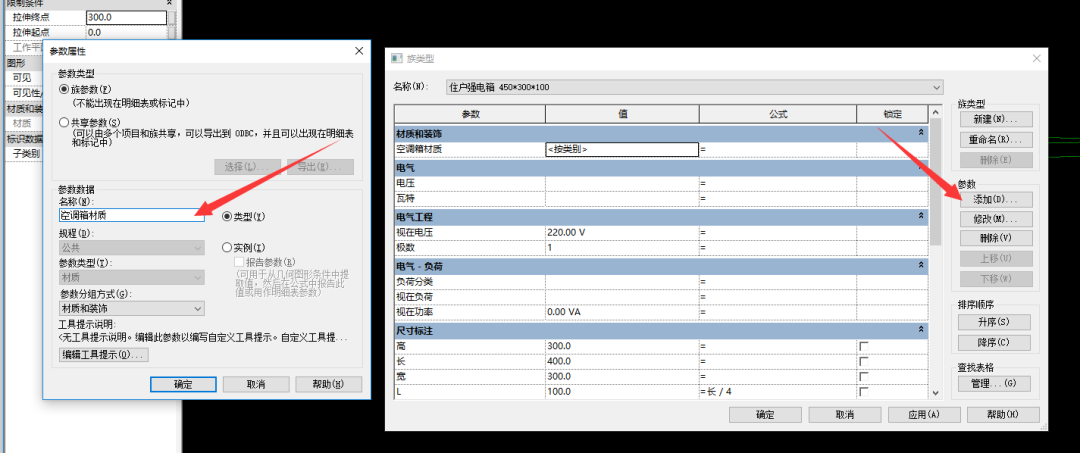The width and height of the screenshot is (1080, 453).
Task: Click the 参数 column header
Action: point(470,114)
